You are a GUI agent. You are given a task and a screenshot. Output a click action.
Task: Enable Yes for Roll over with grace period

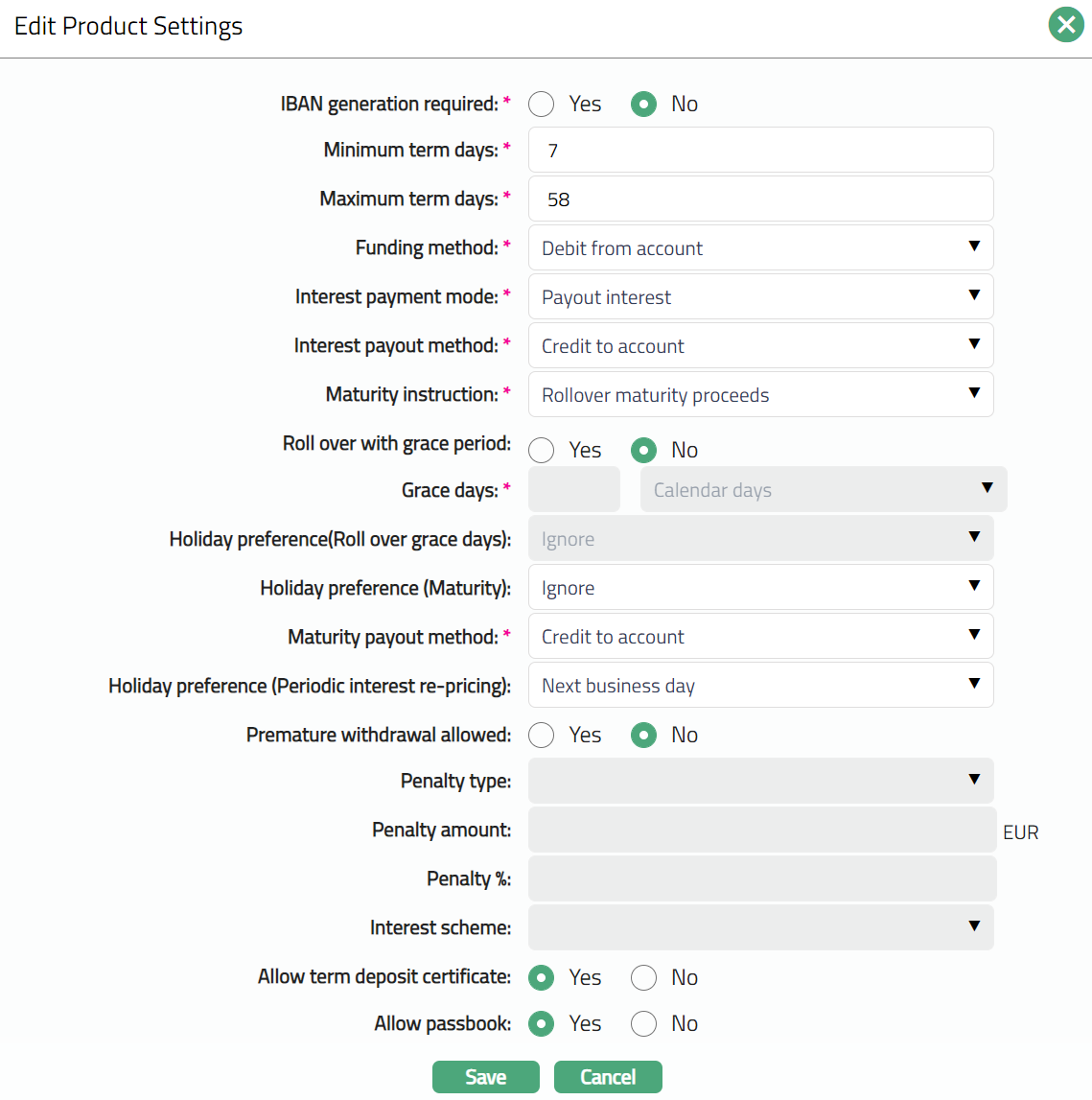pyautogui.click(x=542, y=451)
